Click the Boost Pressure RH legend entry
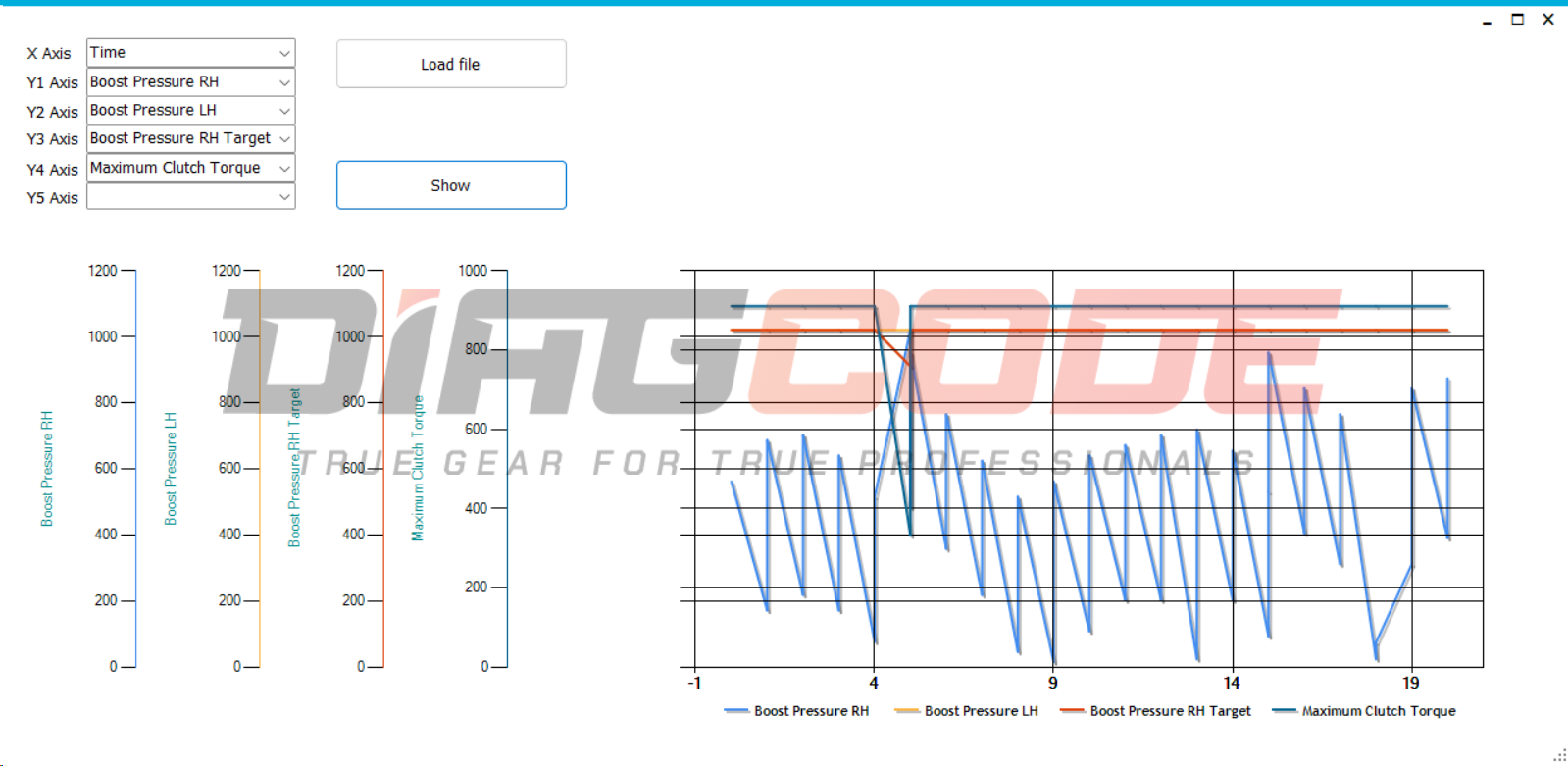This screenshot has height=766, width=1568. (796, 711)
